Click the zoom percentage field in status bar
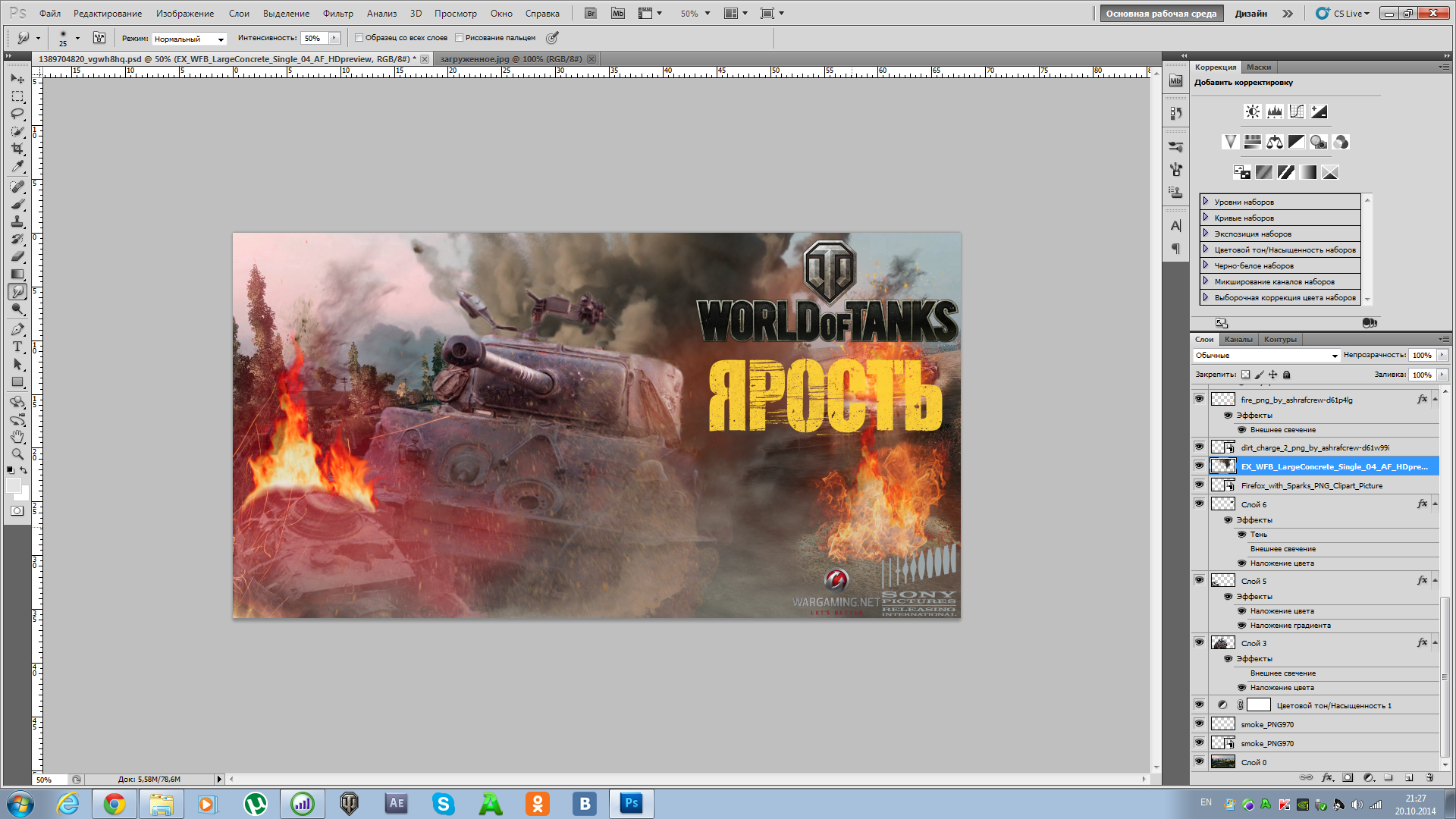The image size is (1456, 819). point(50,779)
